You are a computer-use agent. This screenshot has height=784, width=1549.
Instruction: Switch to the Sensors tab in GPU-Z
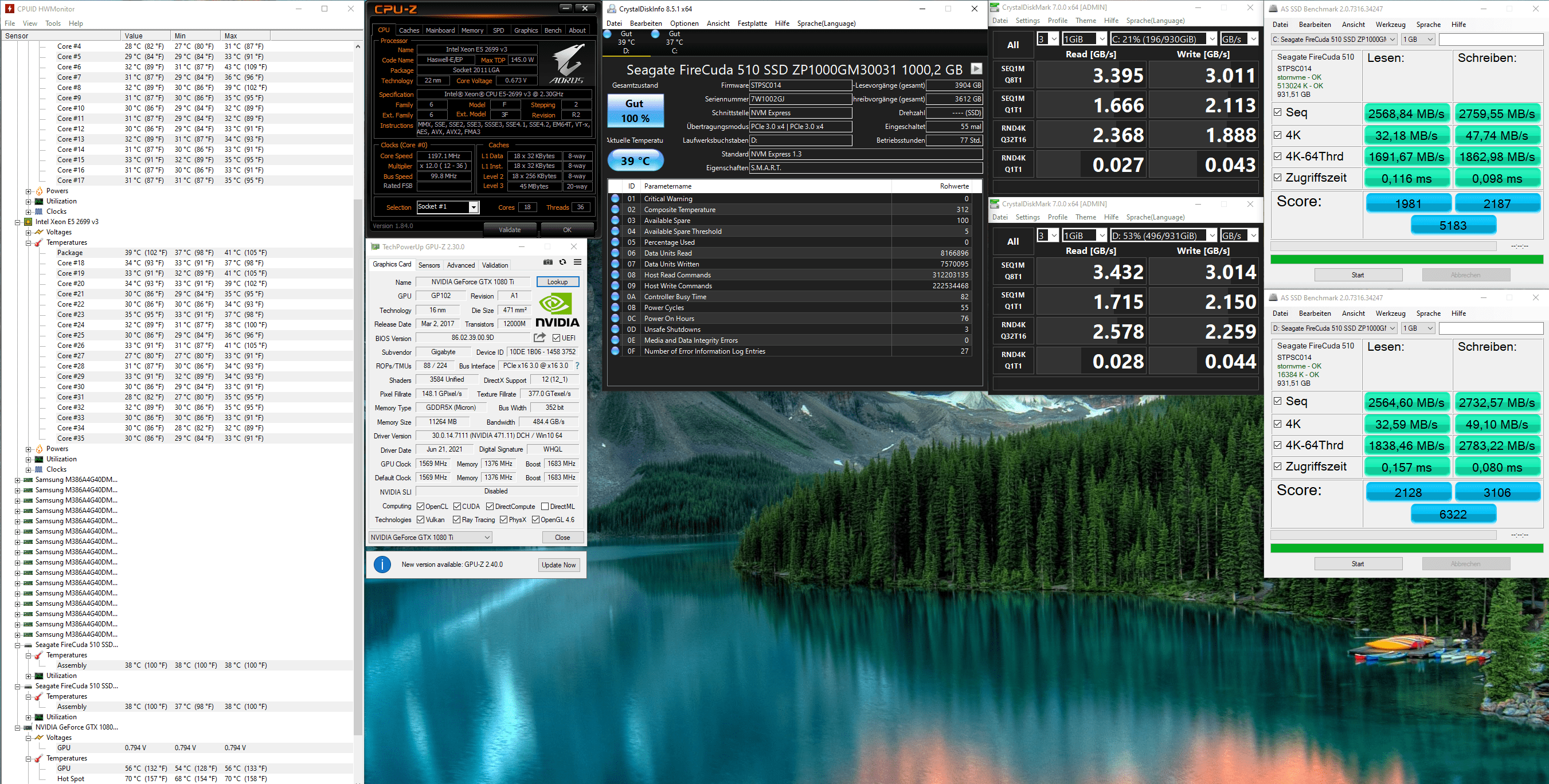[429, 265]
